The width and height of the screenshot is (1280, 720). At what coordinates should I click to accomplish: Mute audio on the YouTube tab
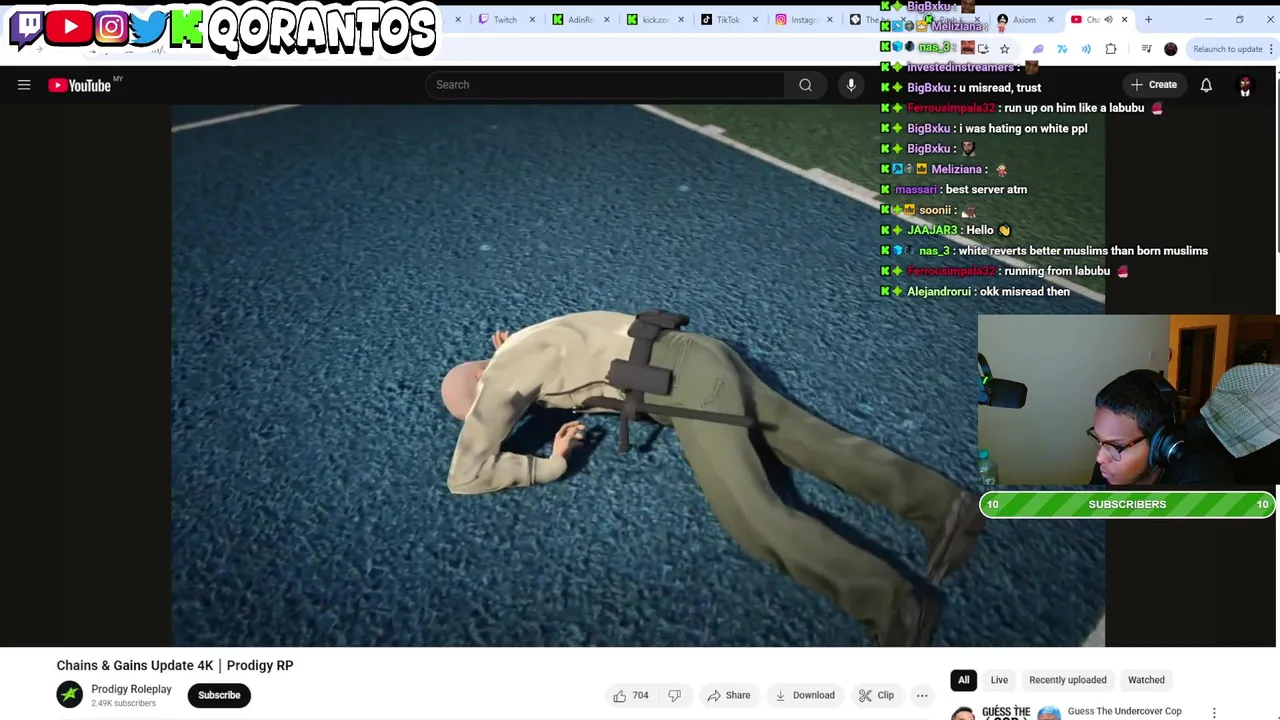(x=1108, y=20)
